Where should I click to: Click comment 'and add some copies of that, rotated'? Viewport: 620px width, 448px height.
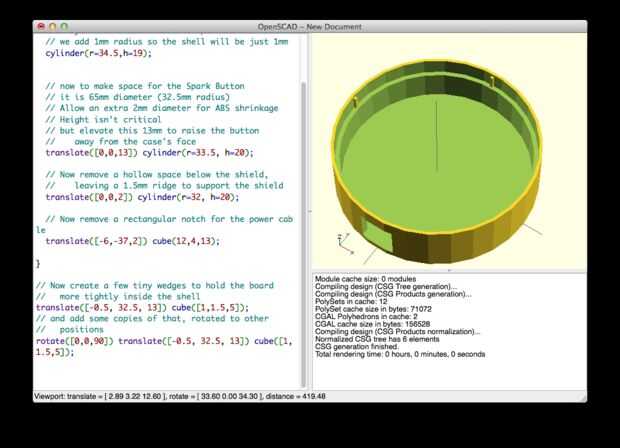[135, 318]
